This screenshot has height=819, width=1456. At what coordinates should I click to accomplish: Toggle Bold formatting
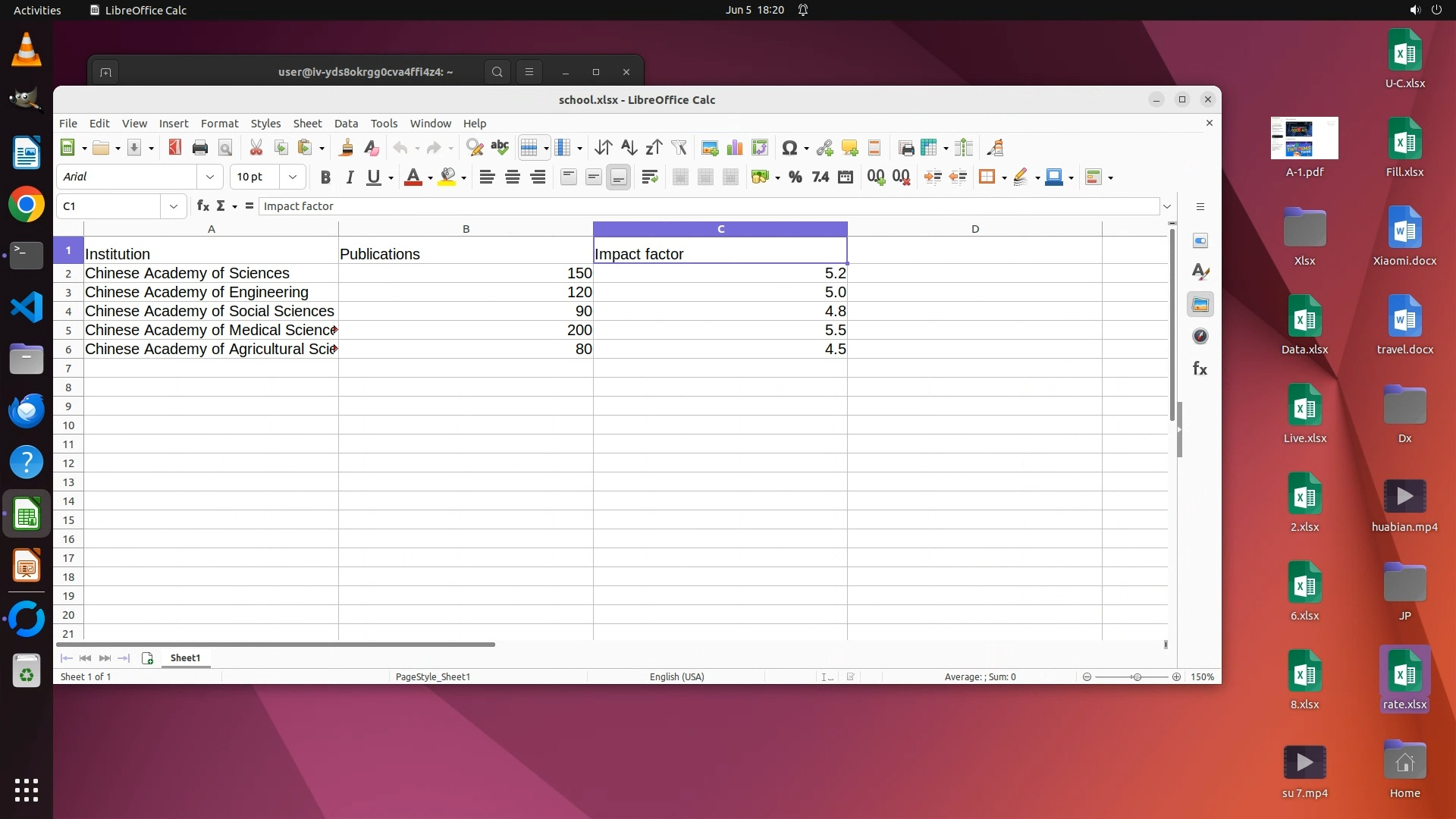click(x=325, y=177)
